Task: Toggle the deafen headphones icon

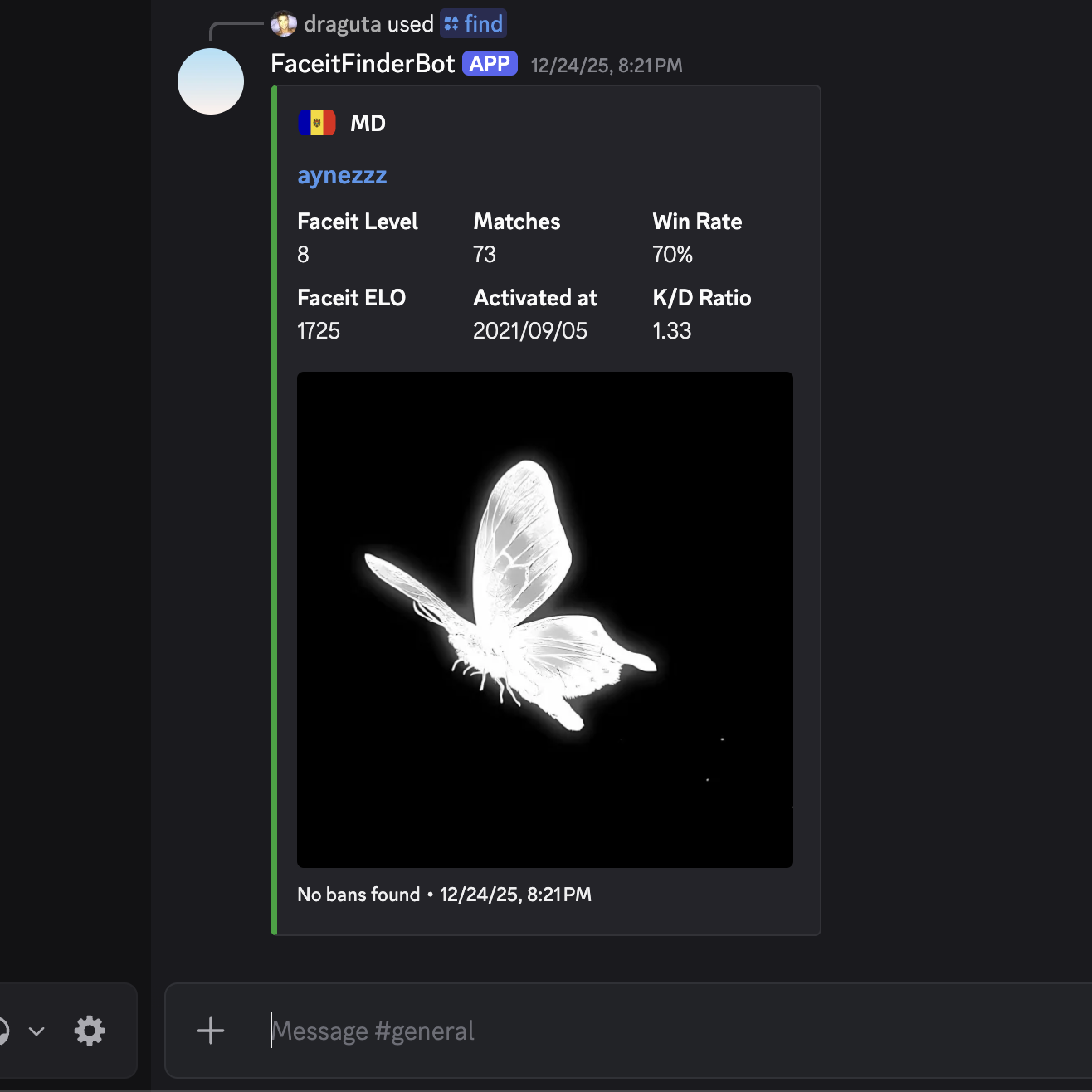Action: pos(2,1031)
